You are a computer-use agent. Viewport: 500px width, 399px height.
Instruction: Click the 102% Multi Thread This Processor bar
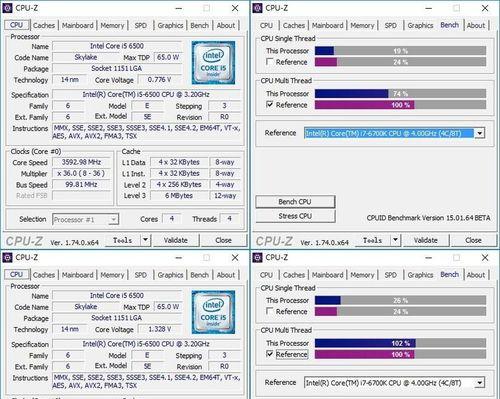tap(400, 343)
